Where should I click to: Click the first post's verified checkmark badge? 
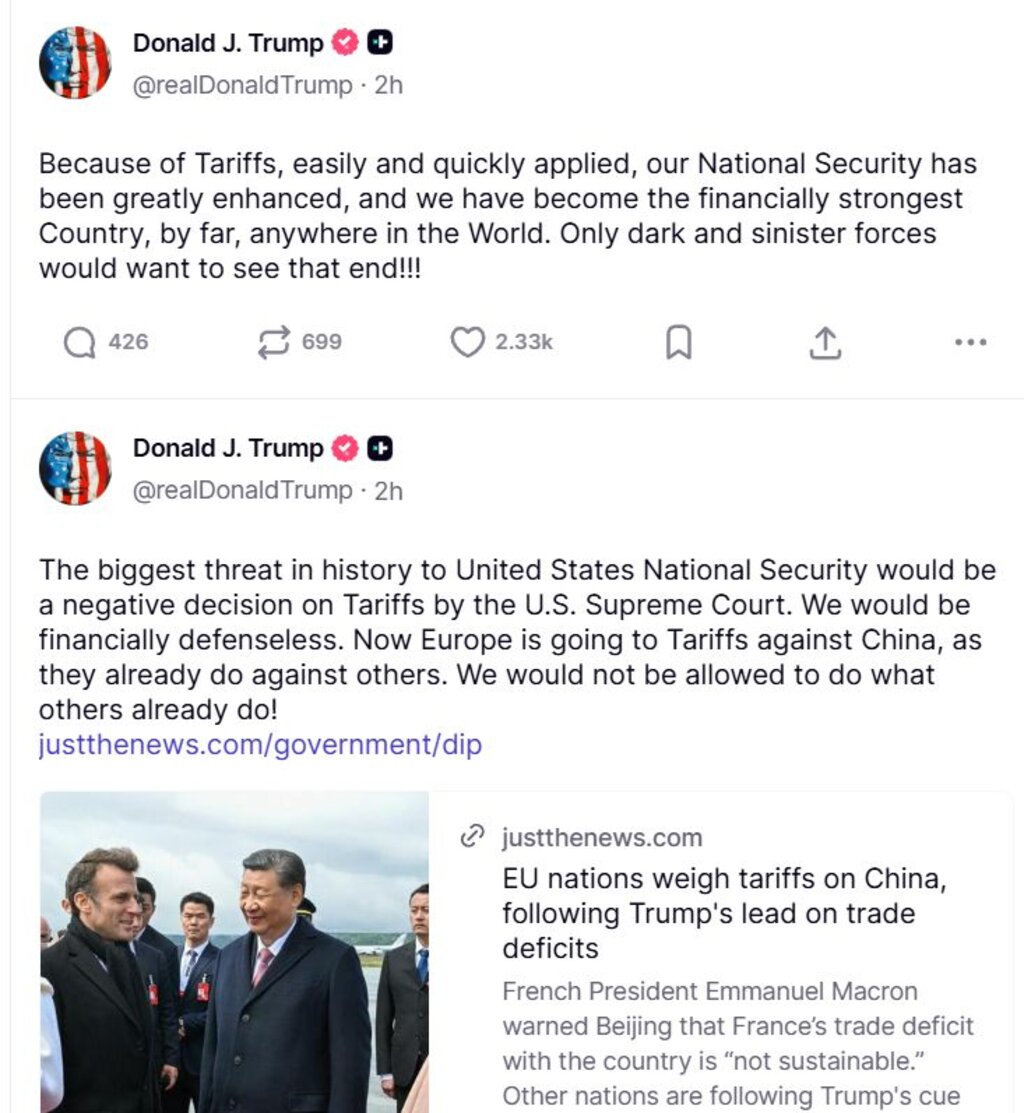345,43
